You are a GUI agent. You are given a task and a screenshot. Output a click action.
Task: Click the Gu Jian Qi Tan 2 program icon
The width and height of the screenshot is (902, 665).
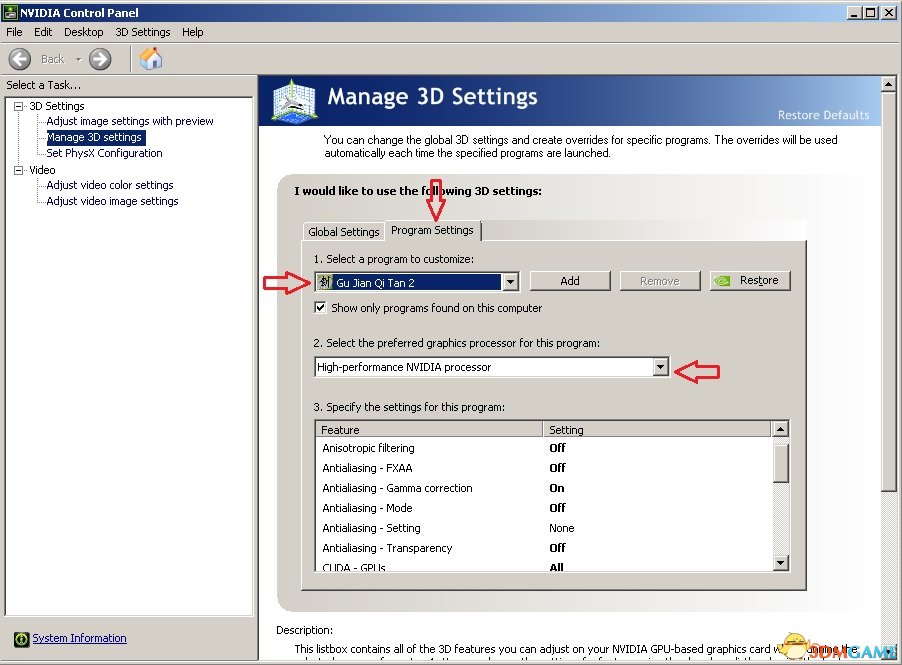[x=325, y=282]
